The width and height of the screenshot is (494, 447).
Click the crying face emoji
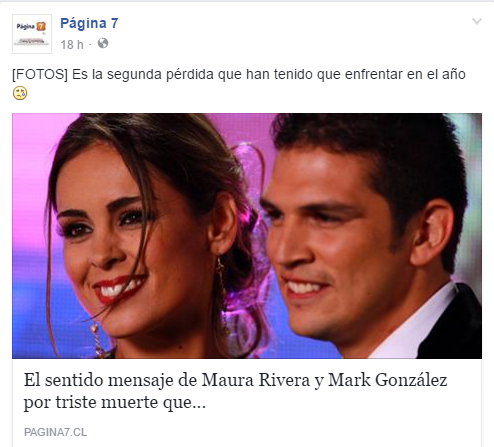coord(20,93)
